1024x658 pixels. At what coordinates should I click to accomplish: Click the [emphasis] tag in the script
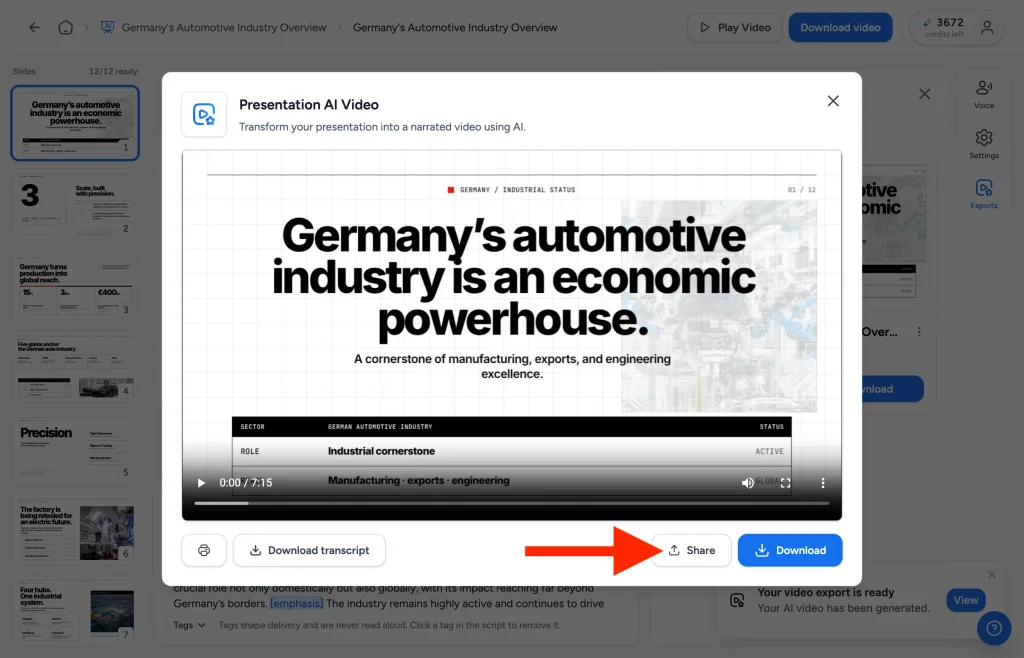tap(296, 603)
